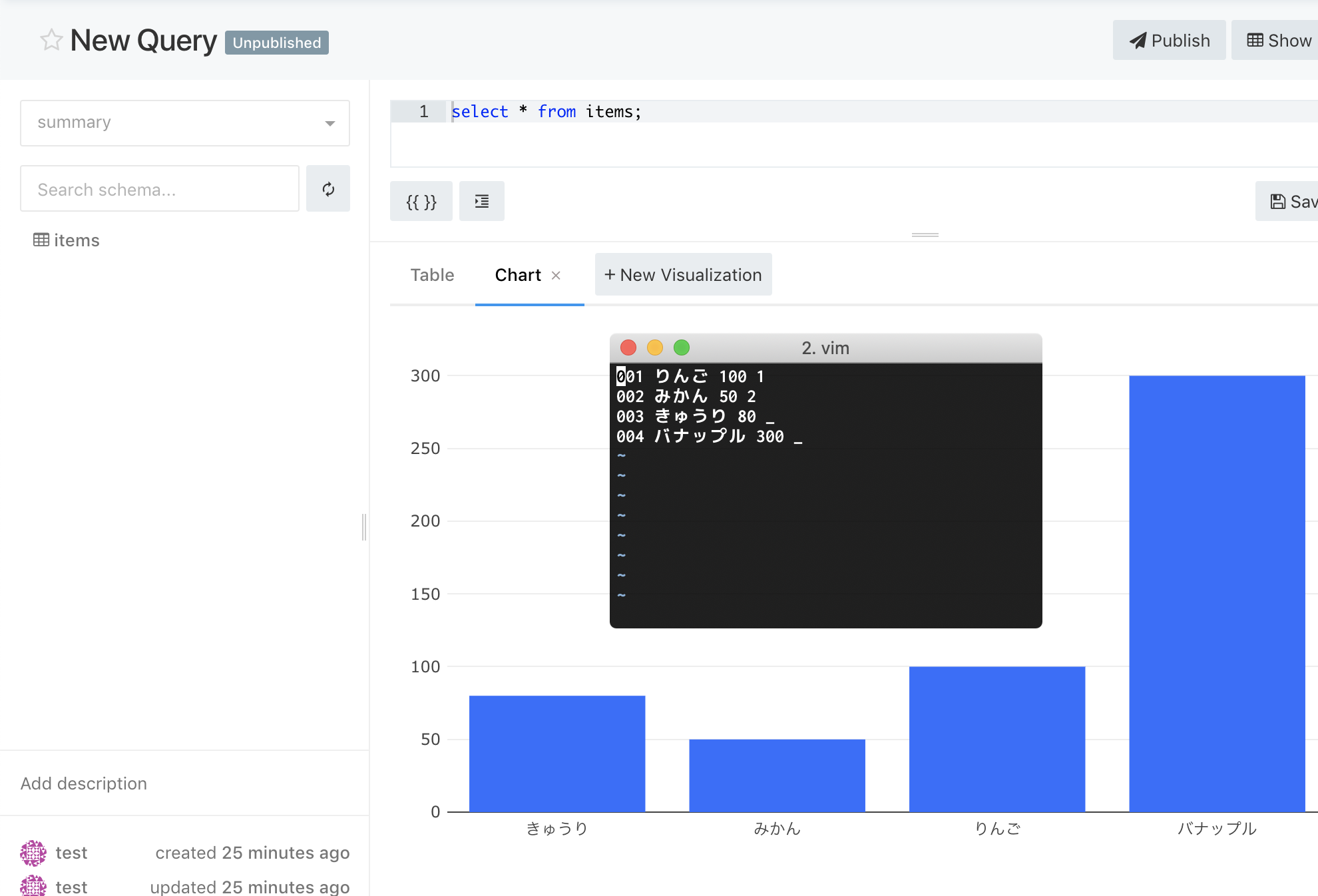
Task: Focus the Search schema input field
Action: pyautogui.click(x=160, y=189)
